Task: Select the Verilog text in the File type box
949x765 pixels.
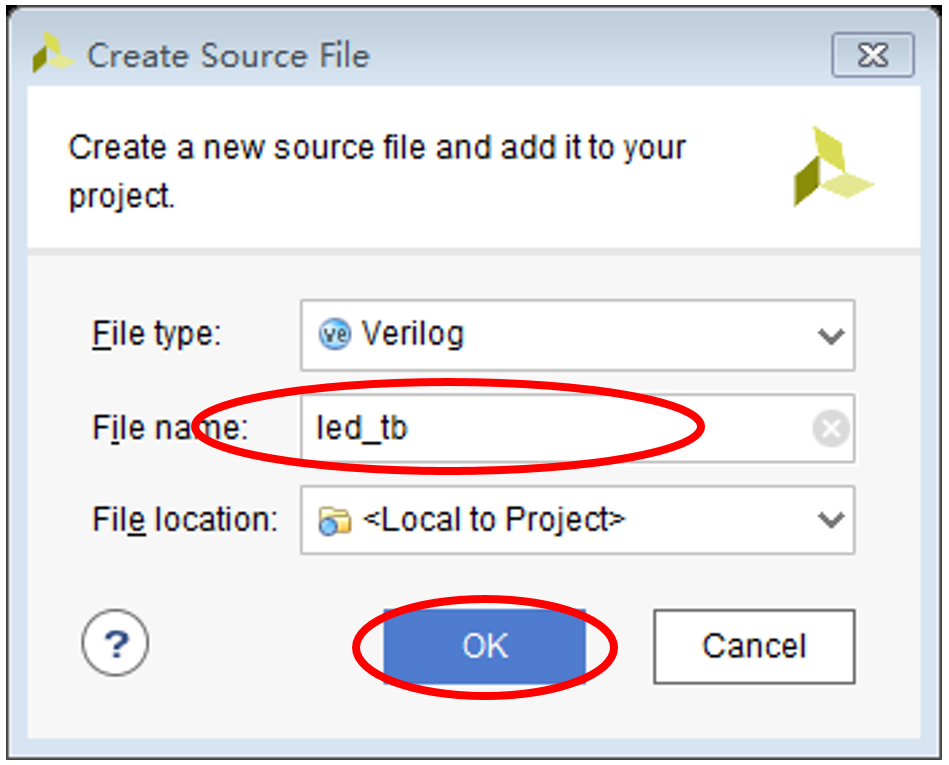Action: pos(413,334)
